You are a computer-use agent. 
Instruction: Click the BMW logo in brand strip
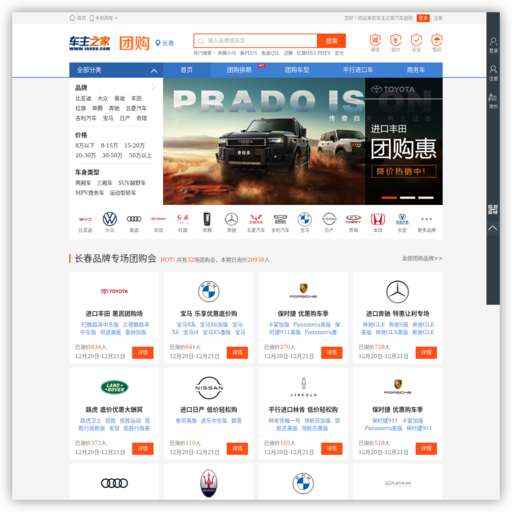305,219
